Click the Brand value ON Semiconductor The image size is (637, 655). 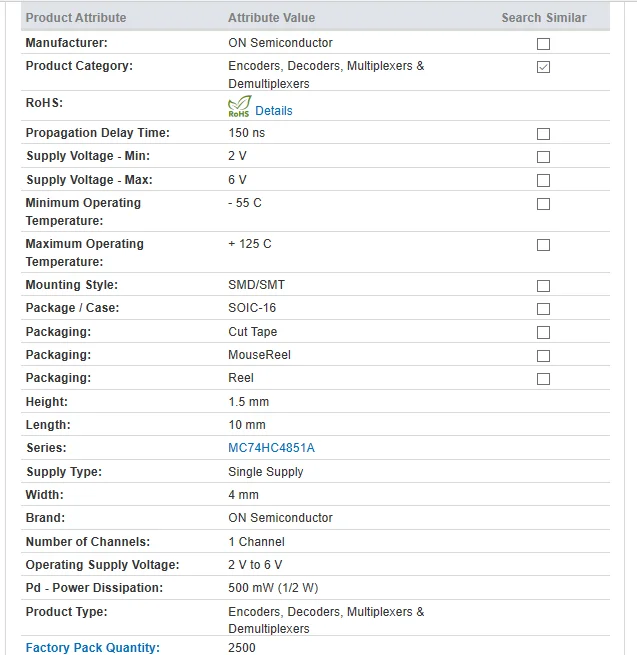click(280, 518)
